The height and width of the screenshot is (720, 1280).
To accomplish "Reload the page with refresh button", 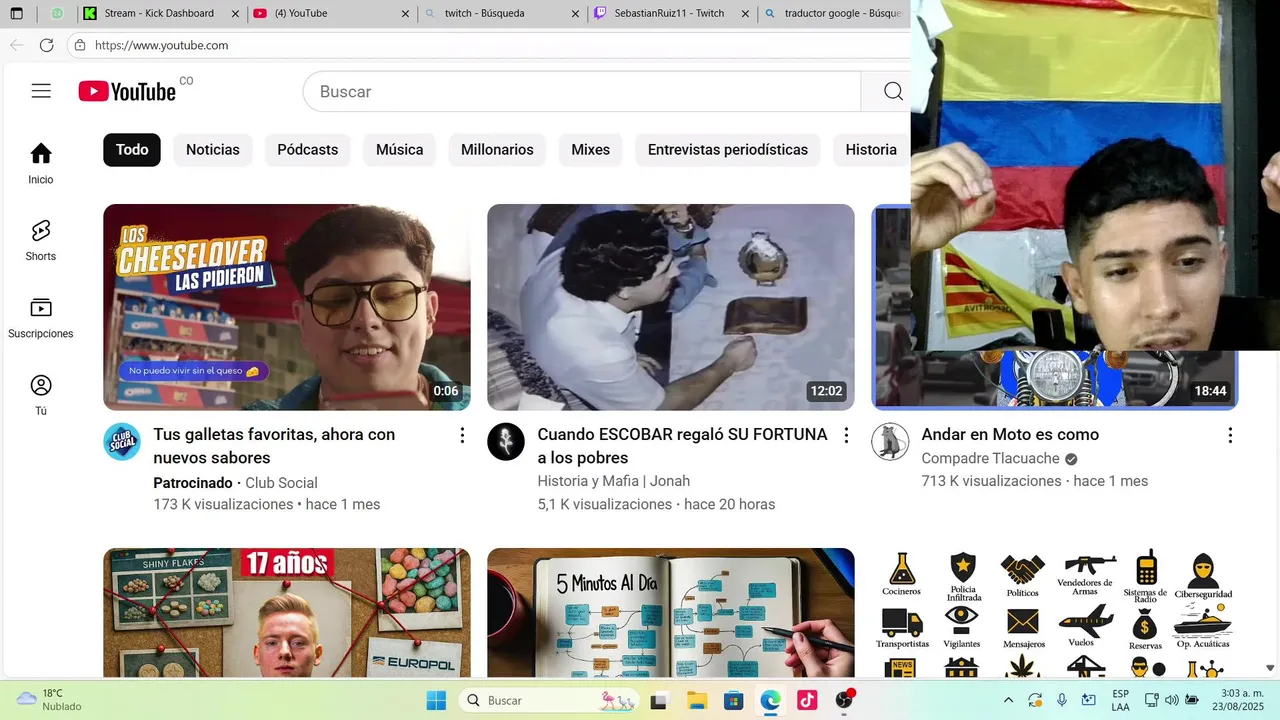I will pyautogui.click(x=46, y=45).
